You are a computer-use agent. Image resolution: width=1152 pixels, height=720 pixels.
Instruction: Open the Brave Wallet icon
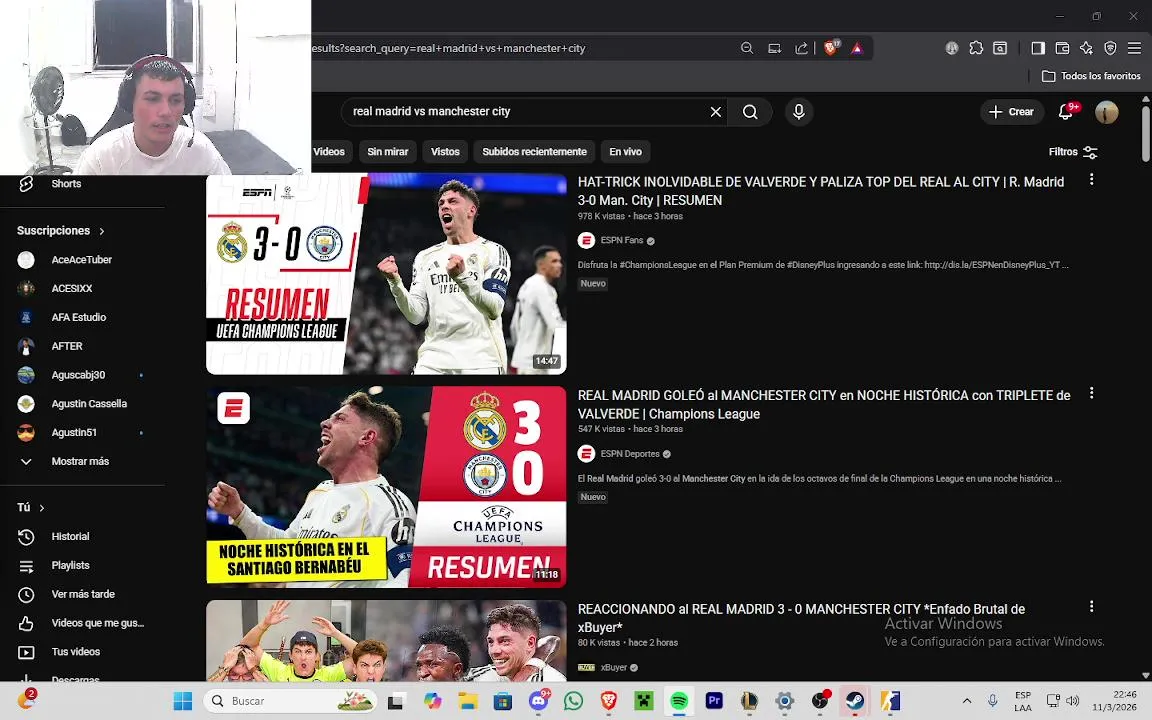(1062, 48)
